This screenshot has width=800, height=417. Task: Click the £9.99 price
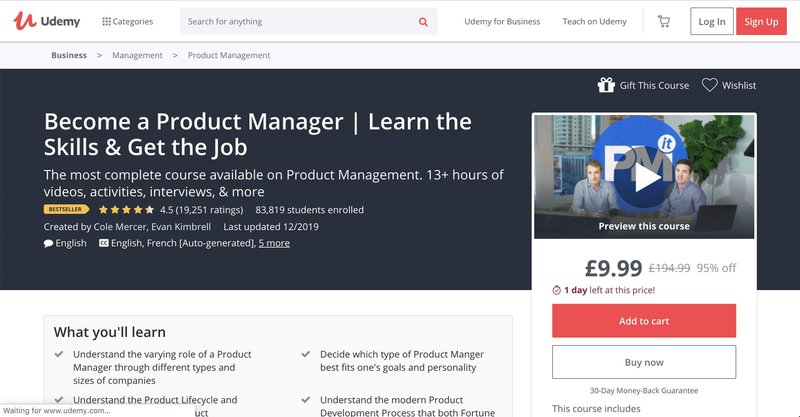coord(613,268)
